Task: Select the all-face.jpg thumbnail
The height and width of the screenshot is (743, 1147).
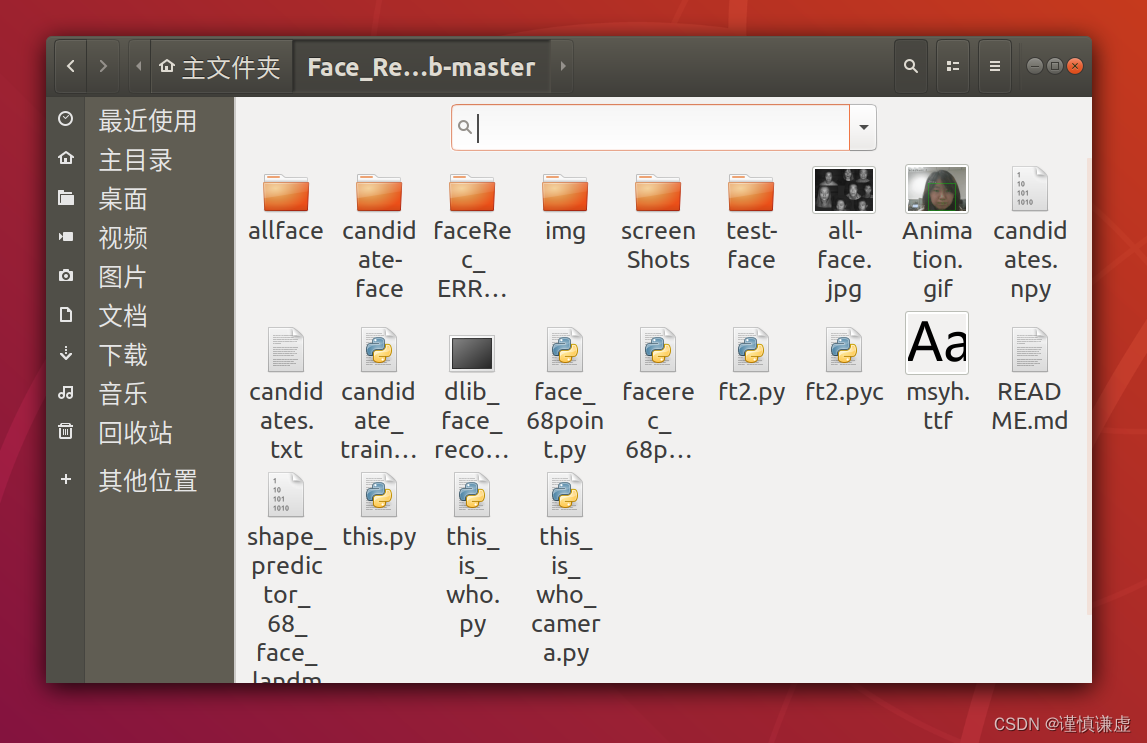Action: [x=844, y=189]
